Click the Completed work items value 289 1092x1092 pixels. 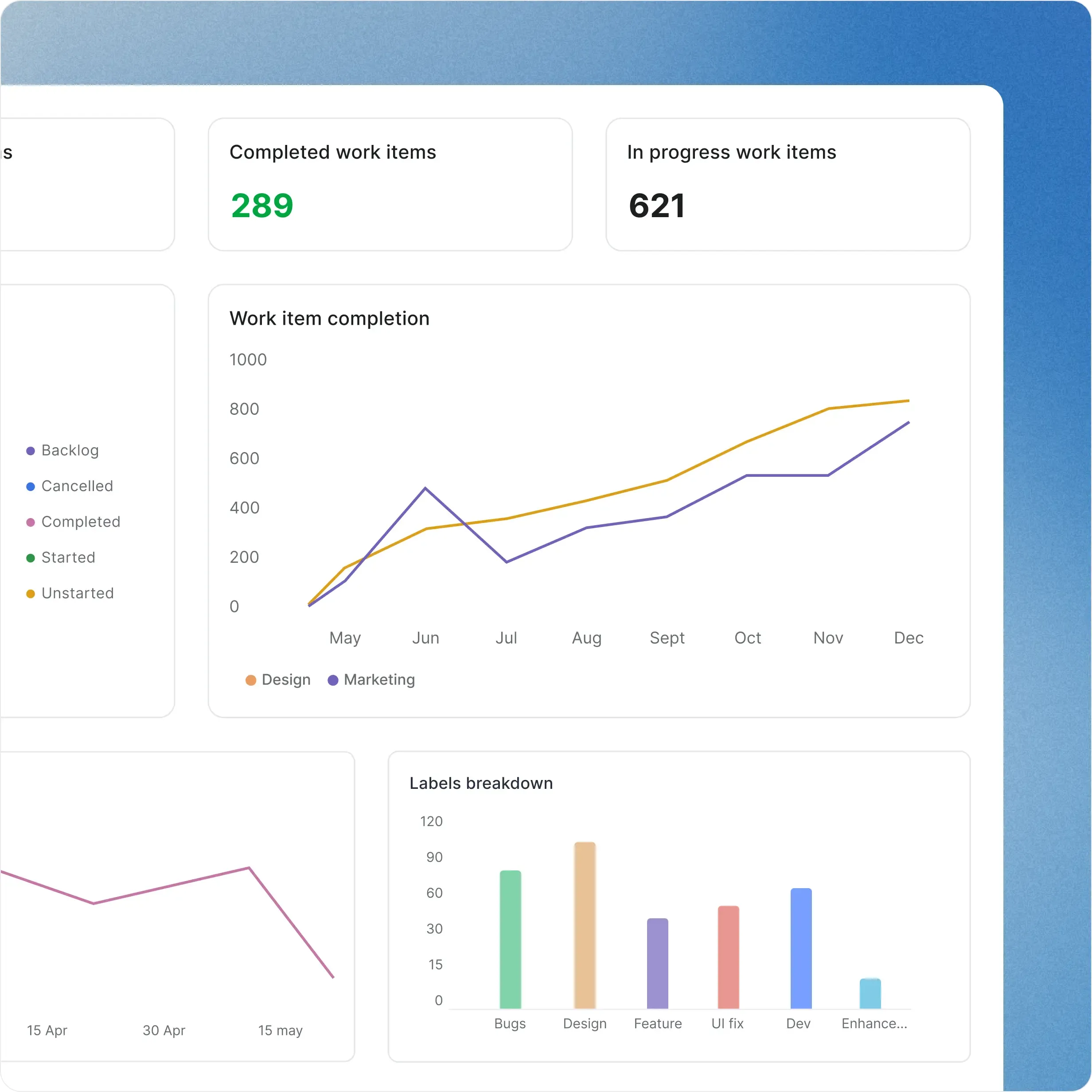pyautogui.click(x=262, y=206)
